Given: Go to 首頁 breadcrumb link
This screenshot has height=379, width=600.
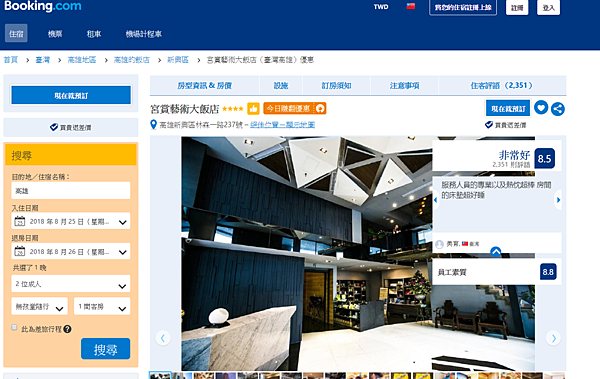Looking at the screenshot, I should (x=11, y=60).
